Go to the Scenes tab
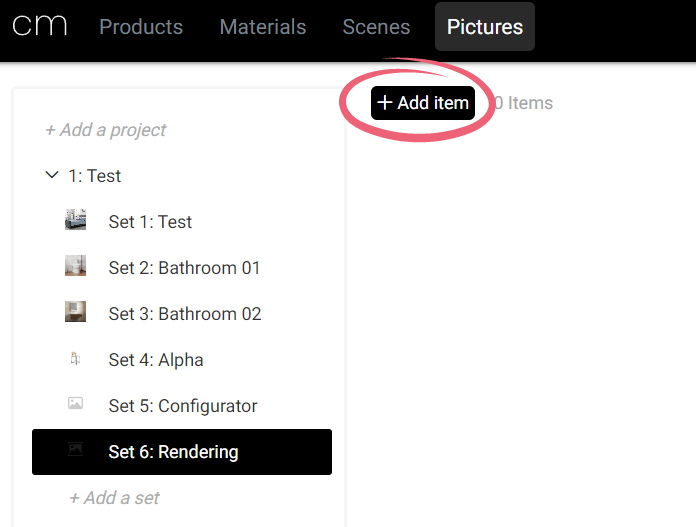 tap(376, 27)
